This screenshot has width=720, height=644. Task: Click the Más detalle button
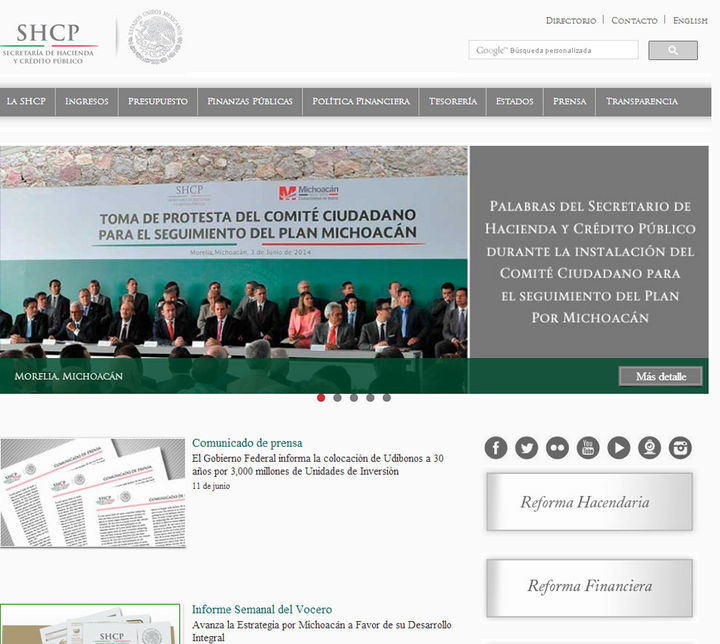coord(660,377)
